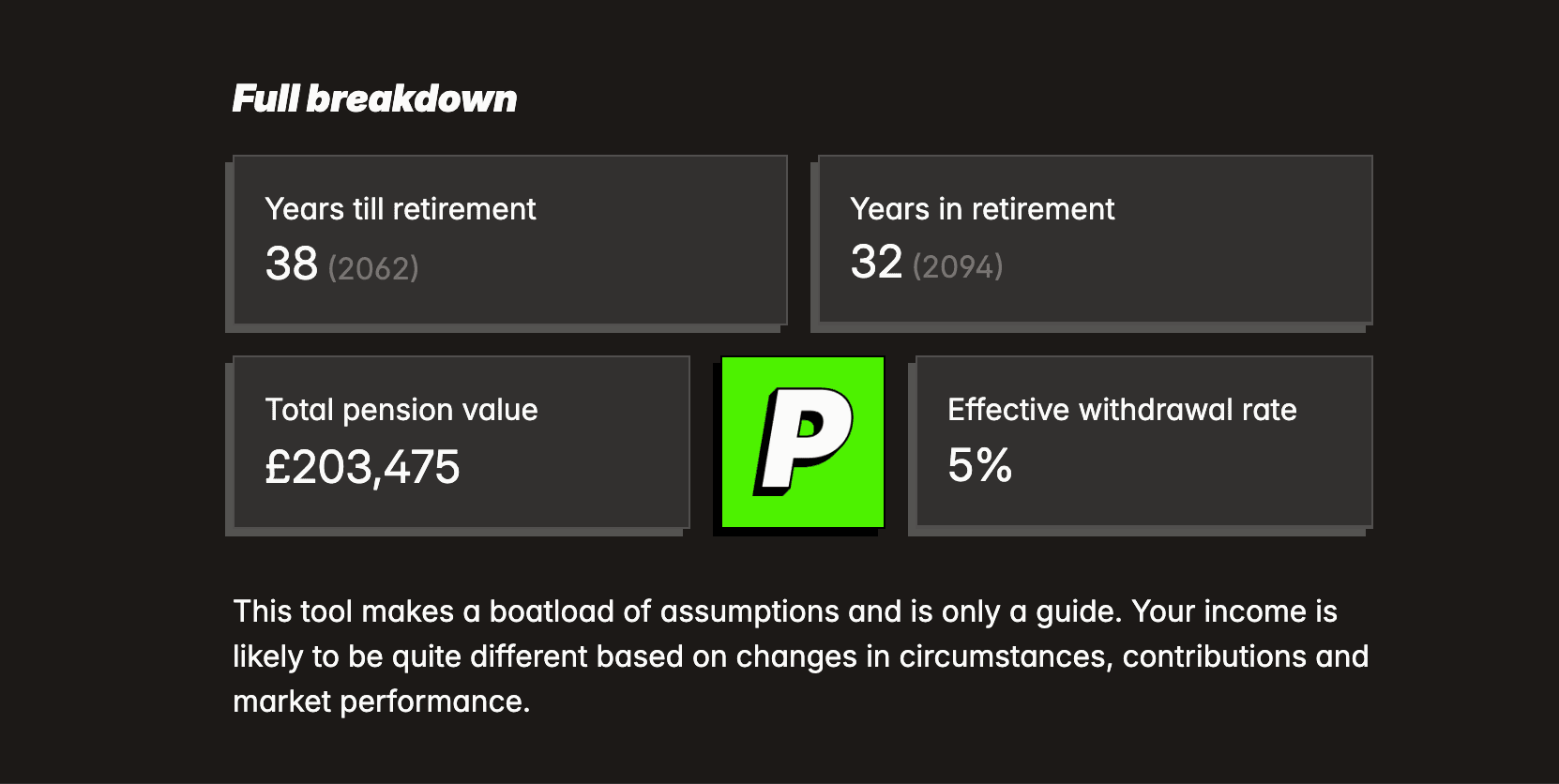Screen dimensions: 1559x784
Task: Click the year 2094 link
Action: 958,268
